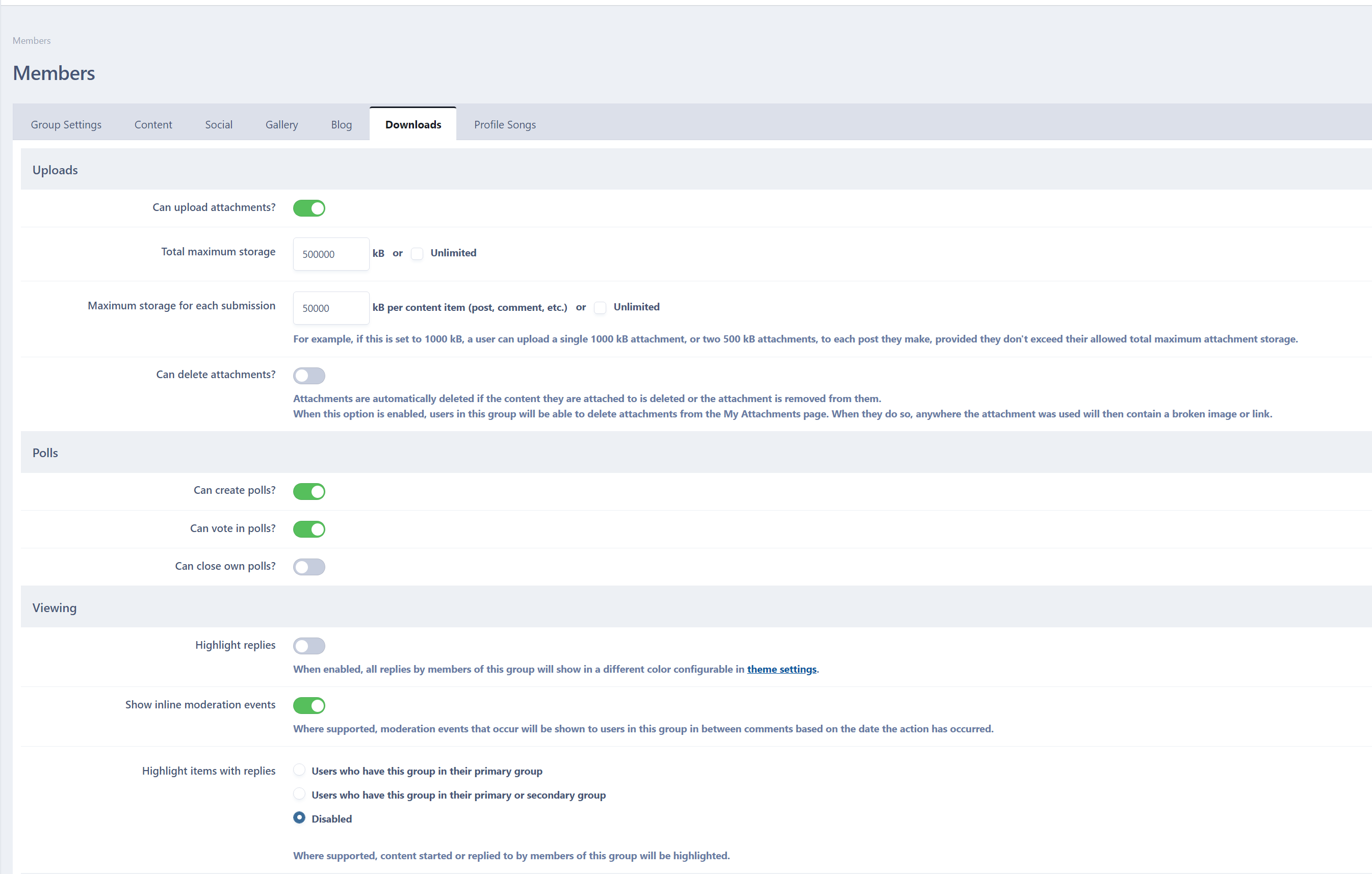Open the theme settings link
Screen dimensions: 1372x874
(781, 669)
